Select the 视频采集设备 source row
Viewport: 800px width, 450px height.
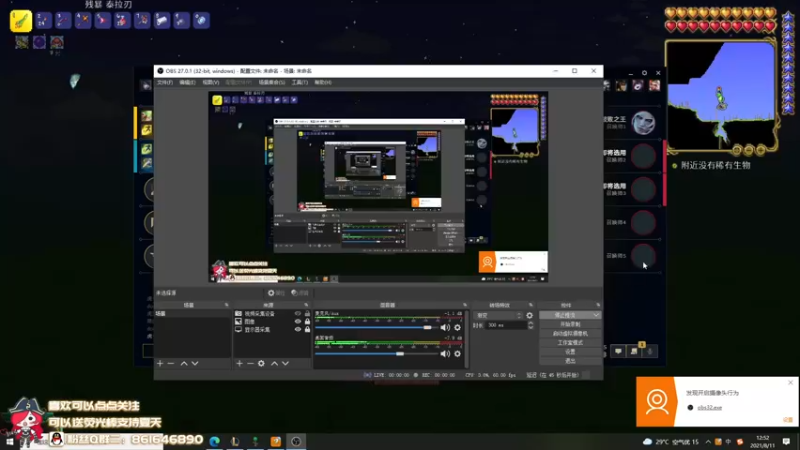272,314
